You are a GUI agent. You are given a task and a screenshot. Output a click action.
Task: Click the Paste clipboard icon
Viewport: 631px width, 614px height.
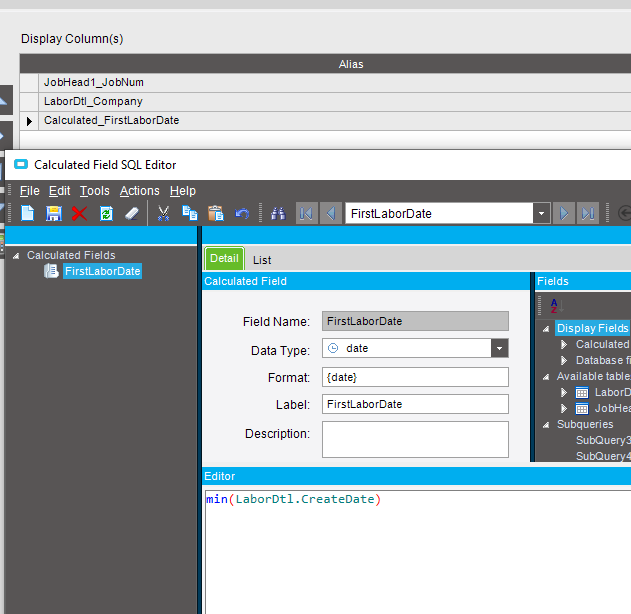coord(216,213)
